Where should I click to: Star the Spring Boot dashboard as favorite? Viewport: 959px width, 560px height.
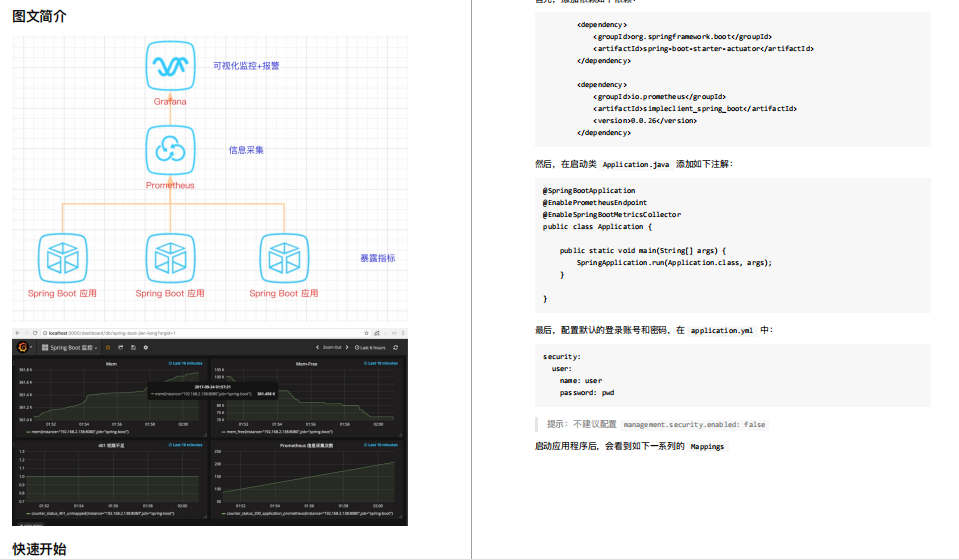pos(108,347)
